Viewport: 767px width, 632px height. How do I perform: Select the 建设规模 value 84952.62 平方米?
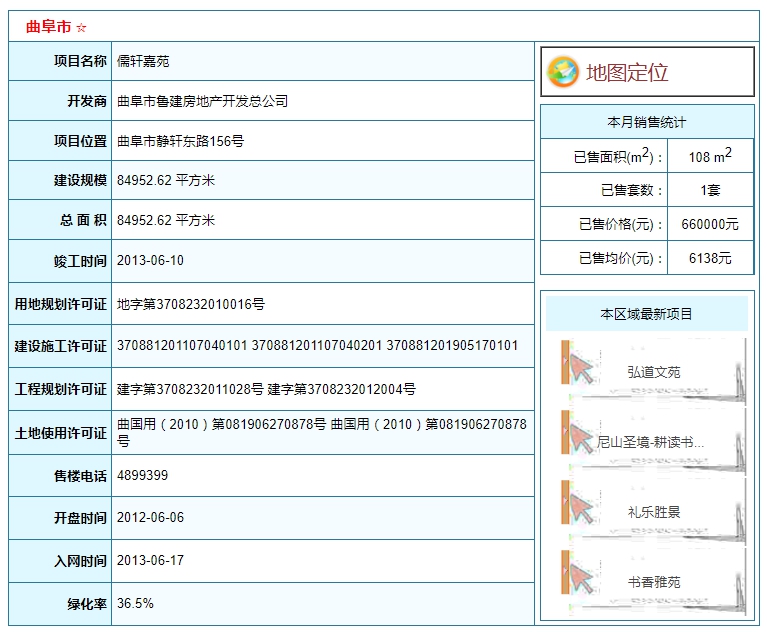(166, 181)
